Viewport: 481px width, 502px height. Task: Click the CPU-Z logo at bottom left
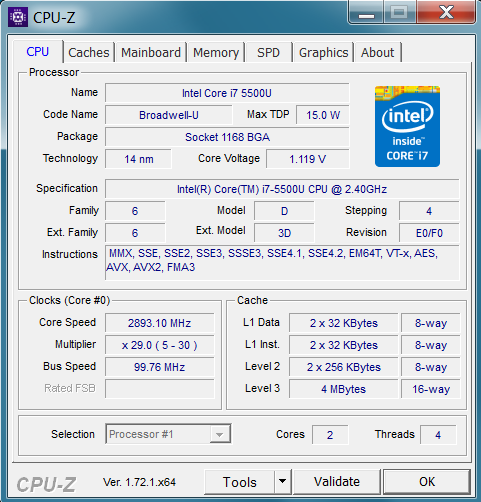(46, 484)
